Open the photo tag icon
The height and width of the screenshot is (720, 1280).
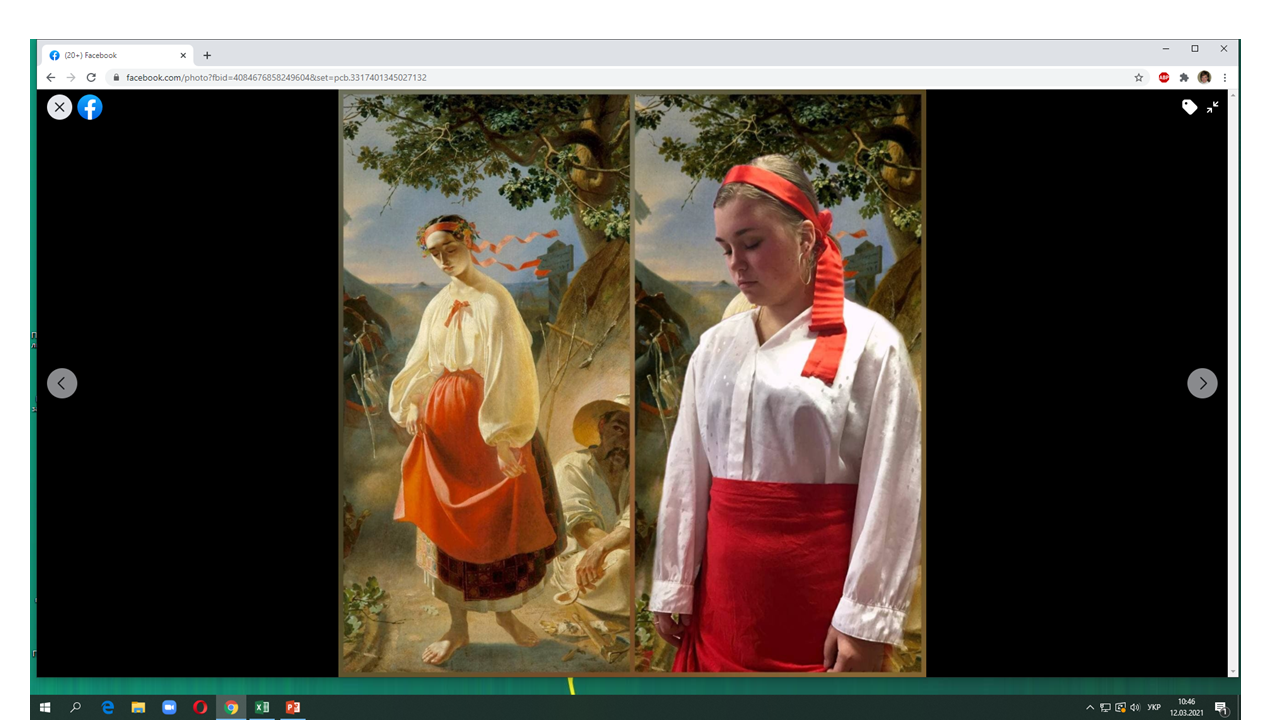[x=1189, y=107]
